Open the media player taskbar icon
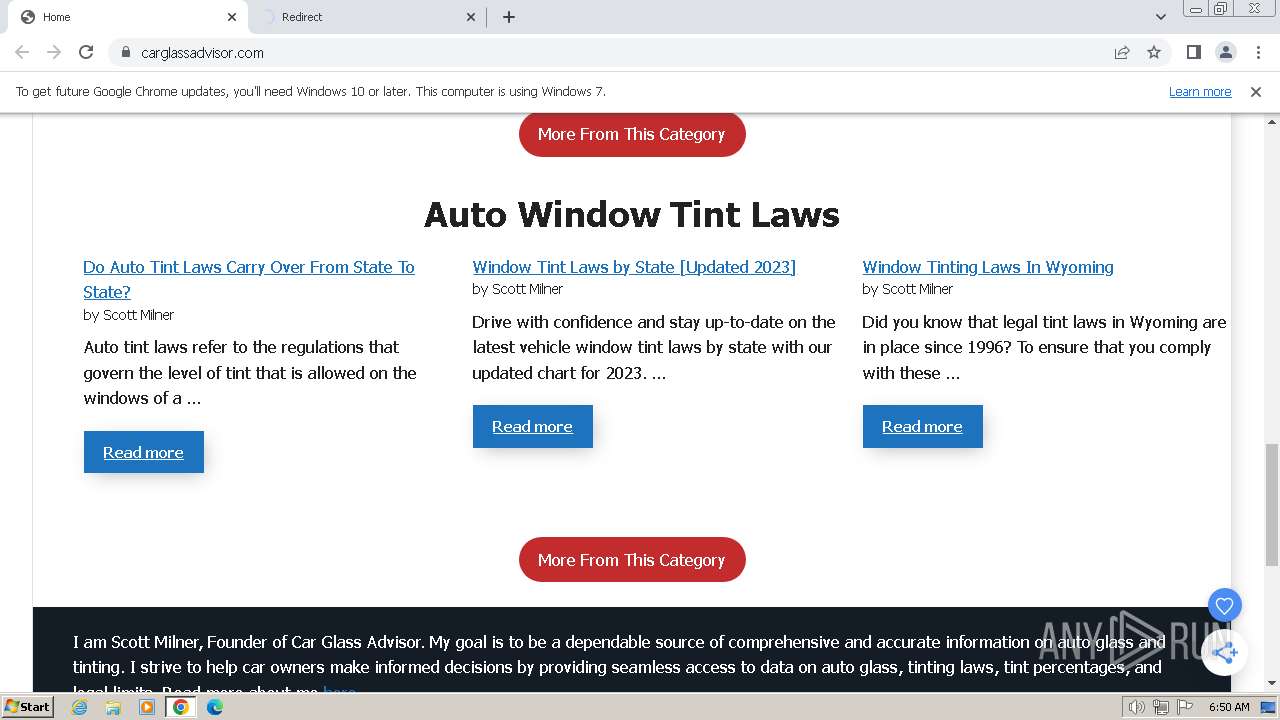Viewport: 1280px width, 720px height. point(147,707)
